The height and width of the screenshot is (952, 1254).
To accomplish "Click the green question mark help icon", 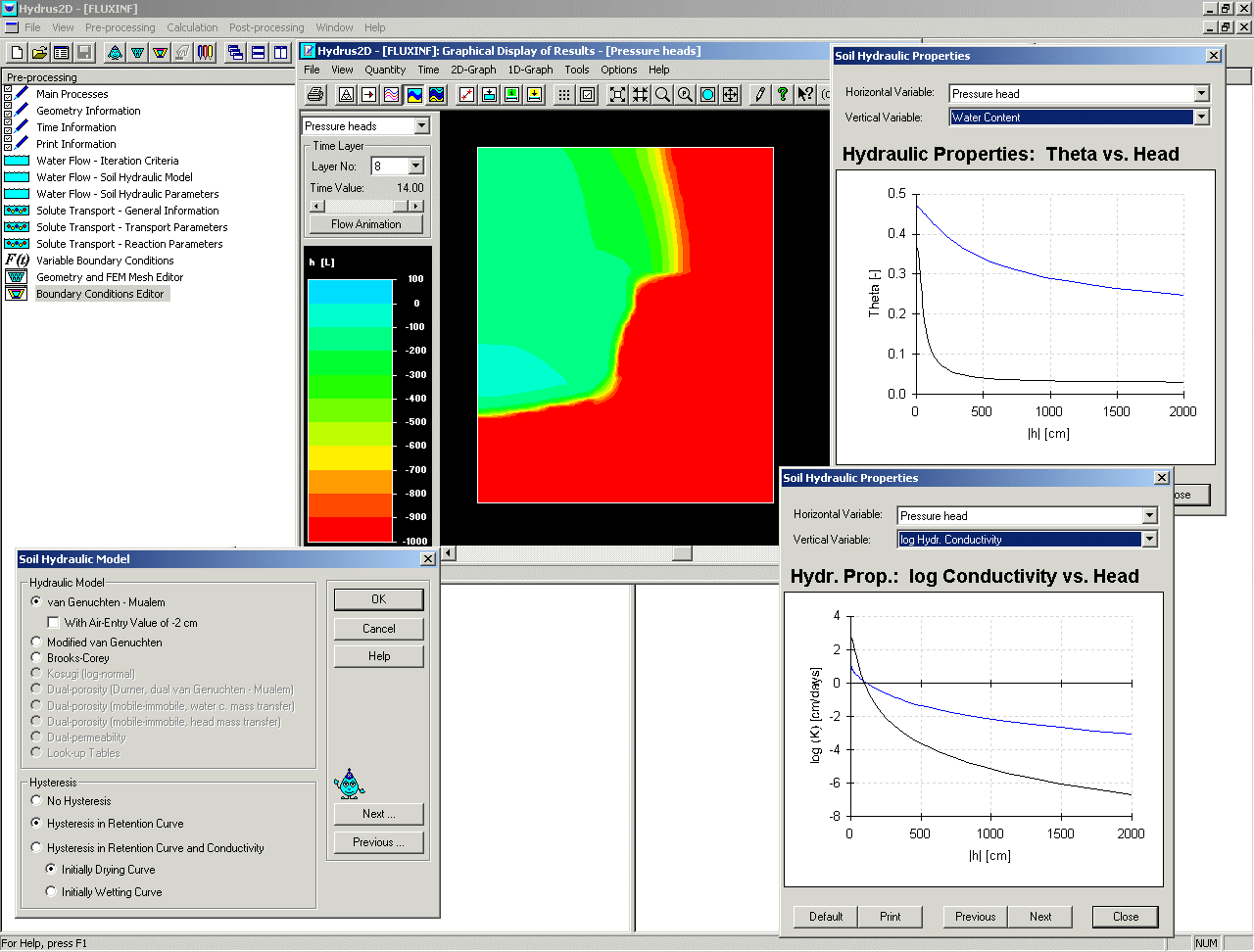I will click(x=783, y=94).
